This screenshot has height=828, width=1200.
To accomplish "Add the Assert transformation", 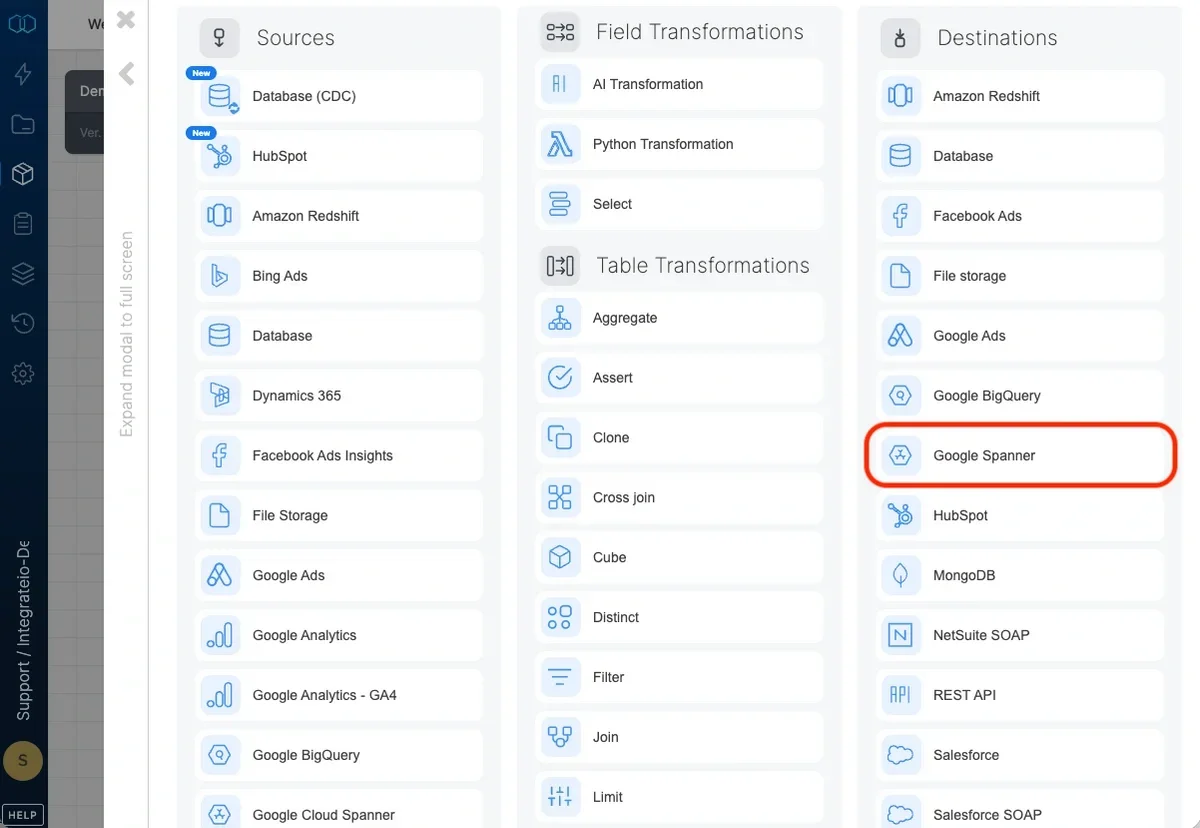I will tap(679, 378).
